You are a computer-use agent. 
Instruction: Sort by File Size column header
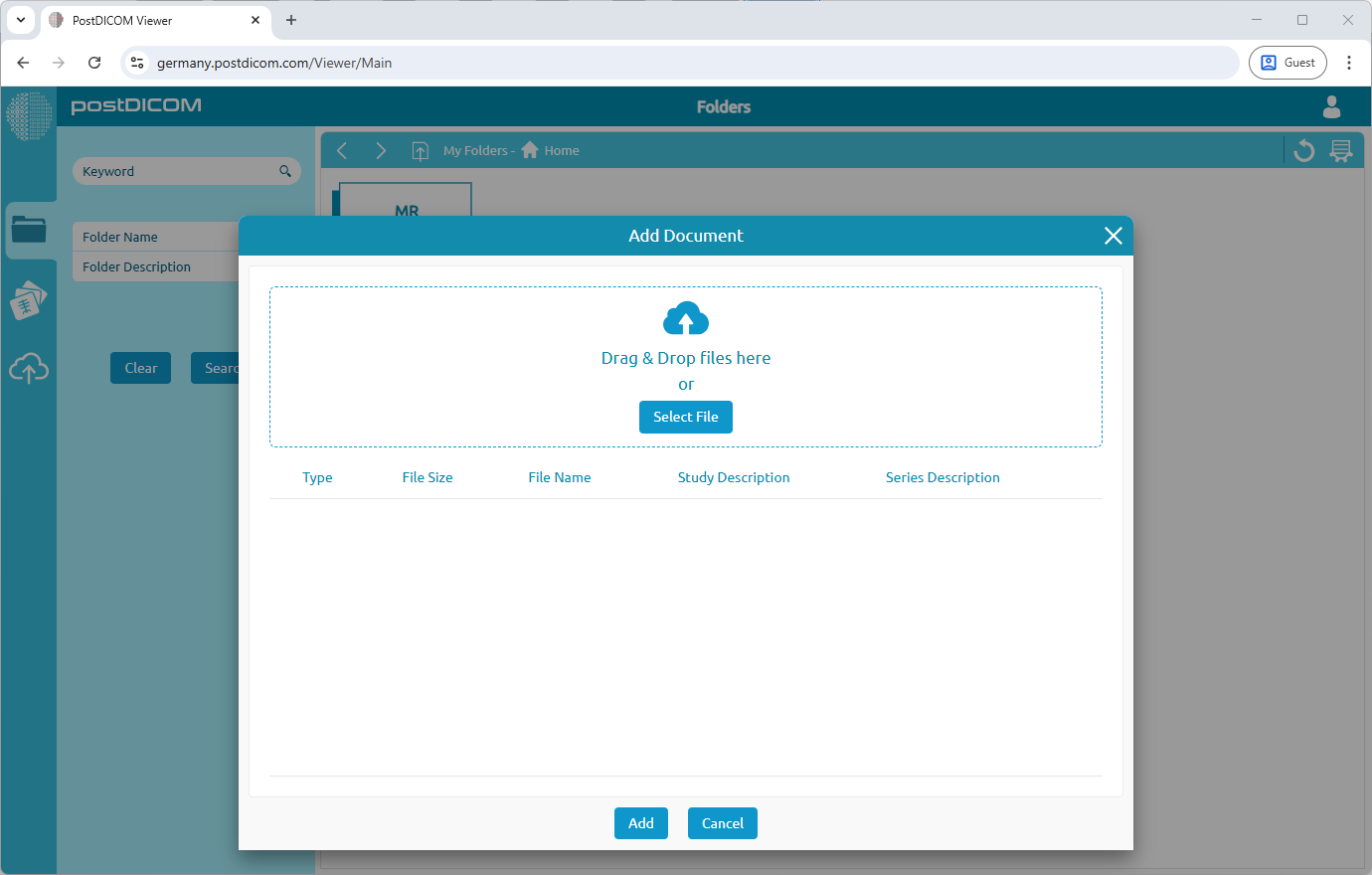coord(428,477)
